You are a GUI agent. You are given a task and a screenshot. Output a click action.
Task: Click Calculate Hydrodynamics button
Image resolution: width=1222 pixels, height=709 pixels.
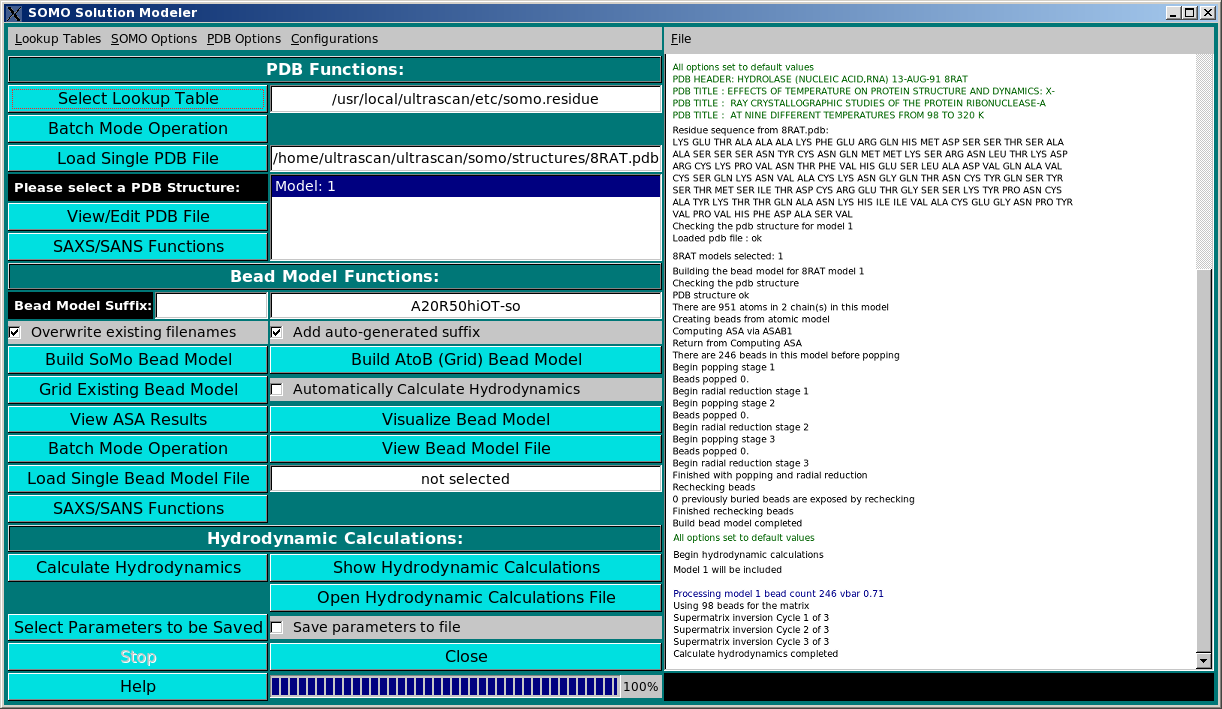pyautogui.click(x=138, y=568)
